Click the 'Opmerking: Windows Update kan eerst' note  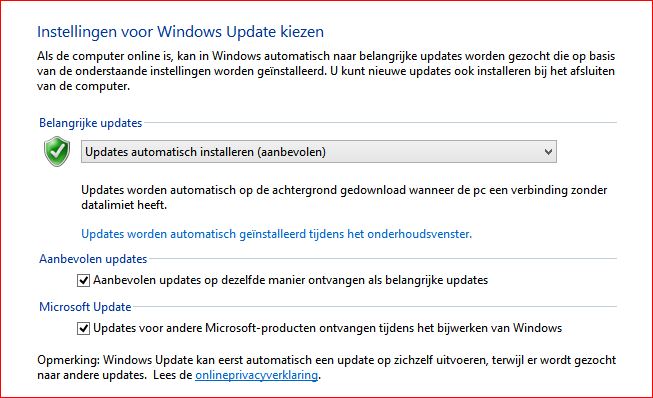pos(326,367)
